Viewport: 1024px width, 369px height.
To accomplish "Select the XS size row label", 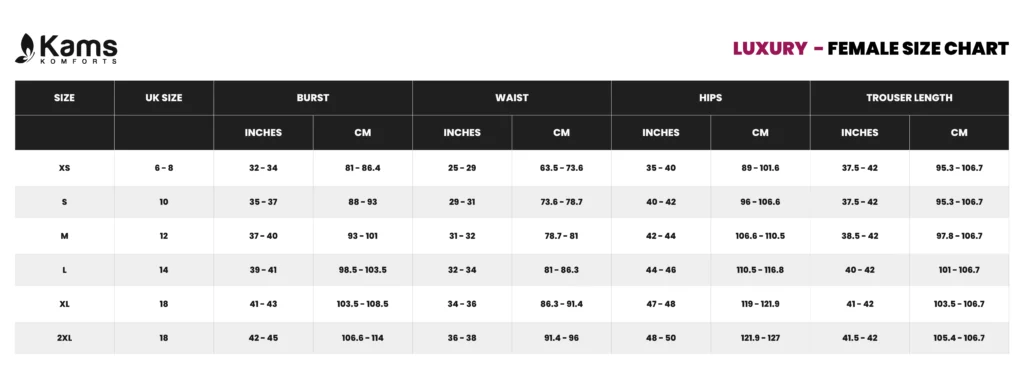I will 65,168.
